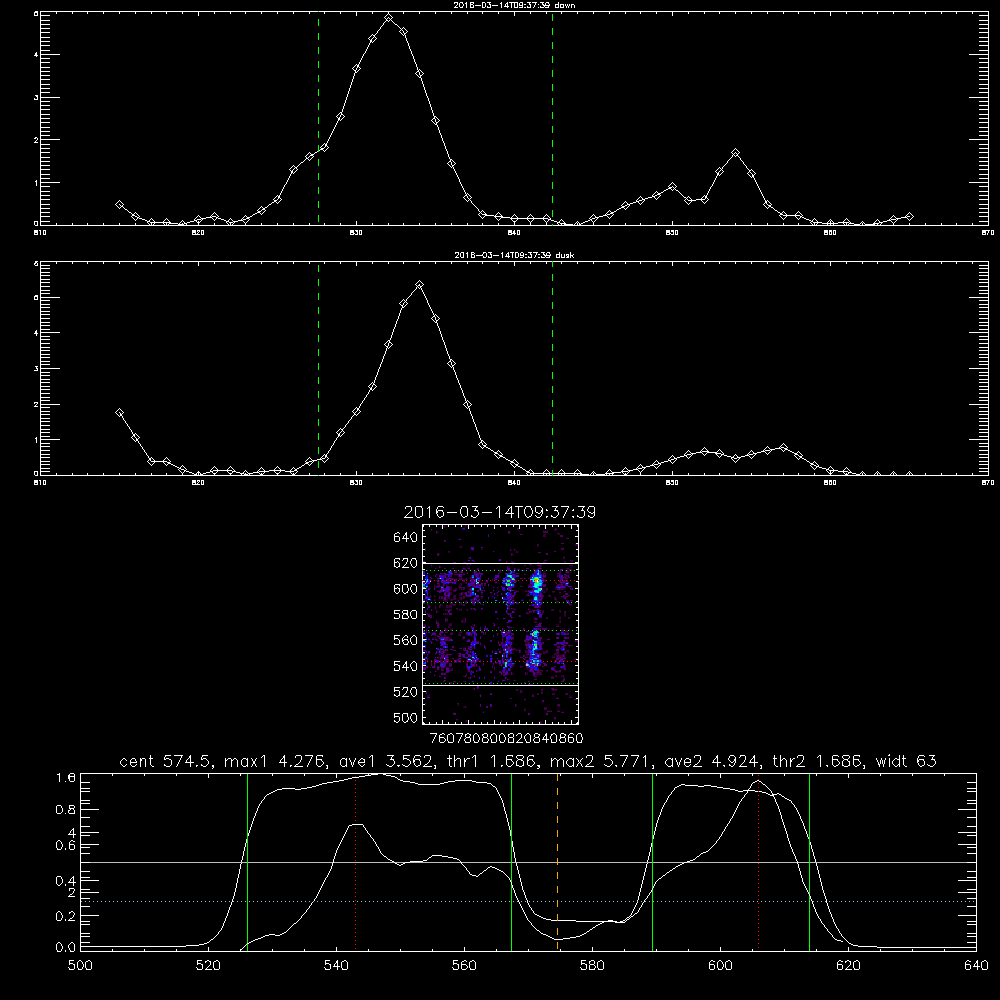
Task: Click the last diamond marker of the dawn curve
Action: pos(909,217)
